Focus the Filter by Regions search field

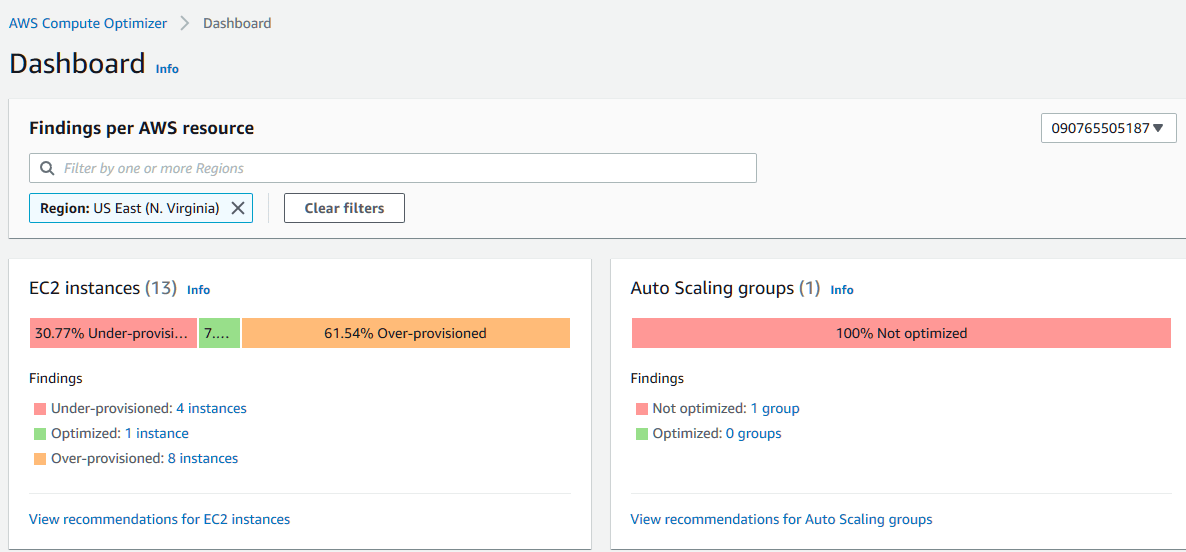393,168
